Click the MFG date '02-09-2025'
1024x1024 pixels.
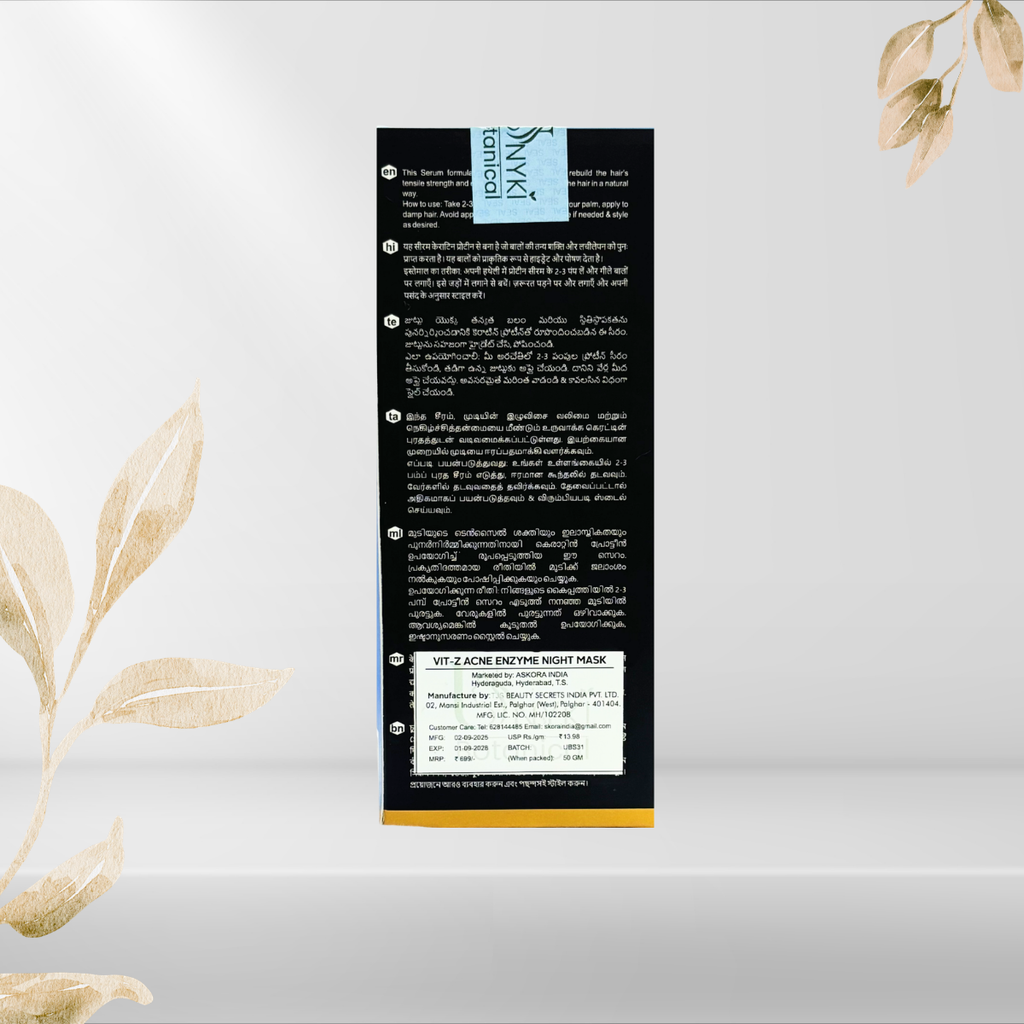471,737
